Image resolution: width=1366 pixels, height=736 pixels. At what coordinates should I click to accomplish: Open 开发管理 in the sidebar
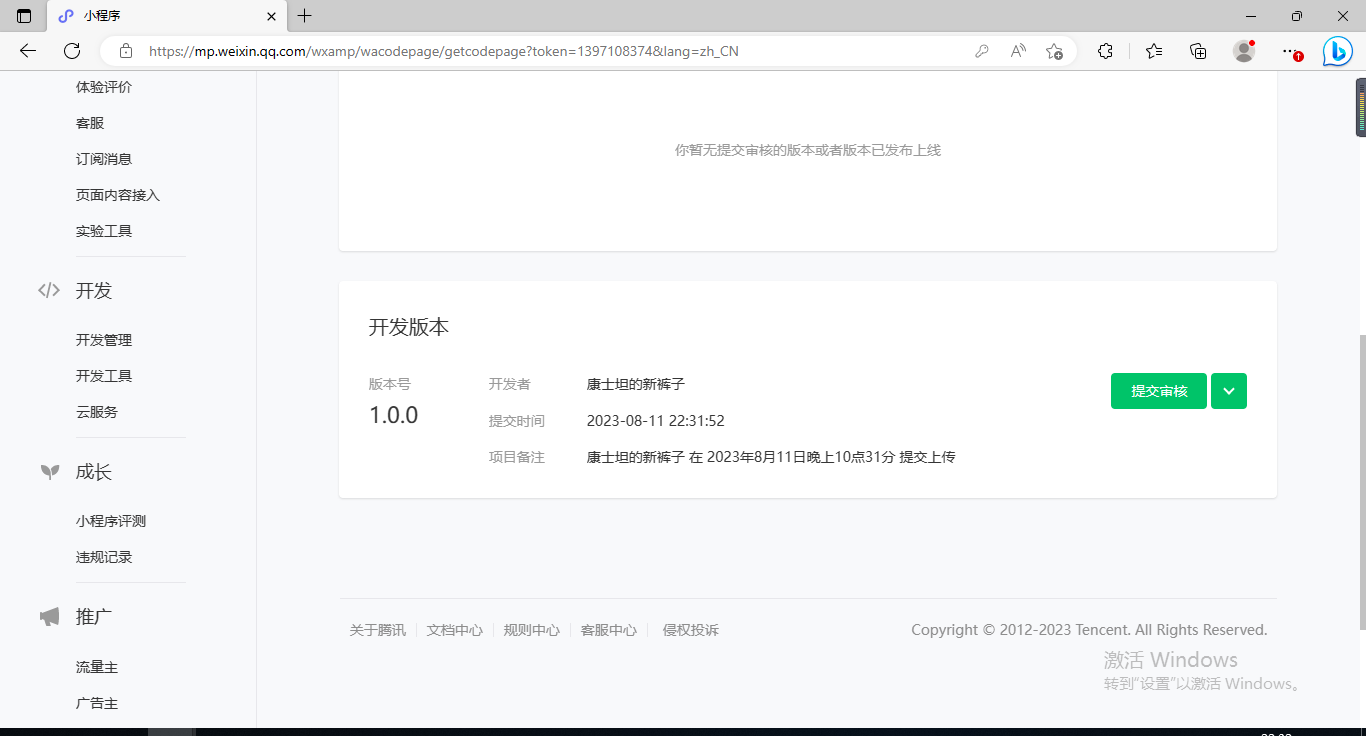coord(104,340)
